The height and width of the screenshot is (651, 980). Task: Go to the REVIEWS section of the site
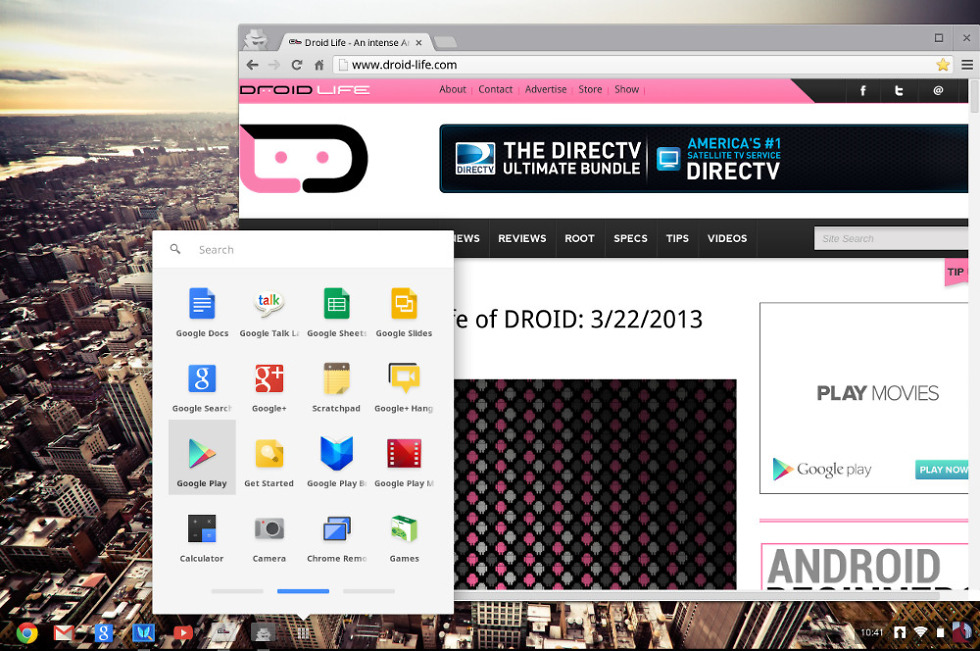click(x=522, y=239)
